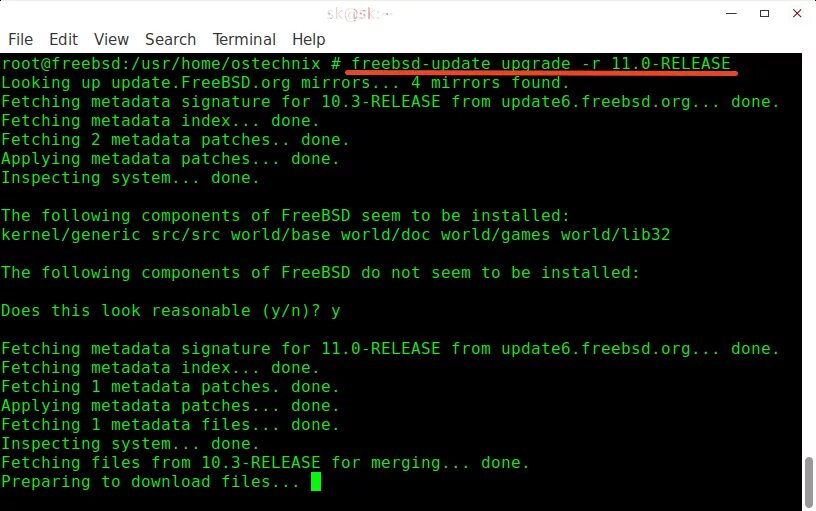Minimize the terminal window
Screen dimensions: 816x511
[731, 14]
